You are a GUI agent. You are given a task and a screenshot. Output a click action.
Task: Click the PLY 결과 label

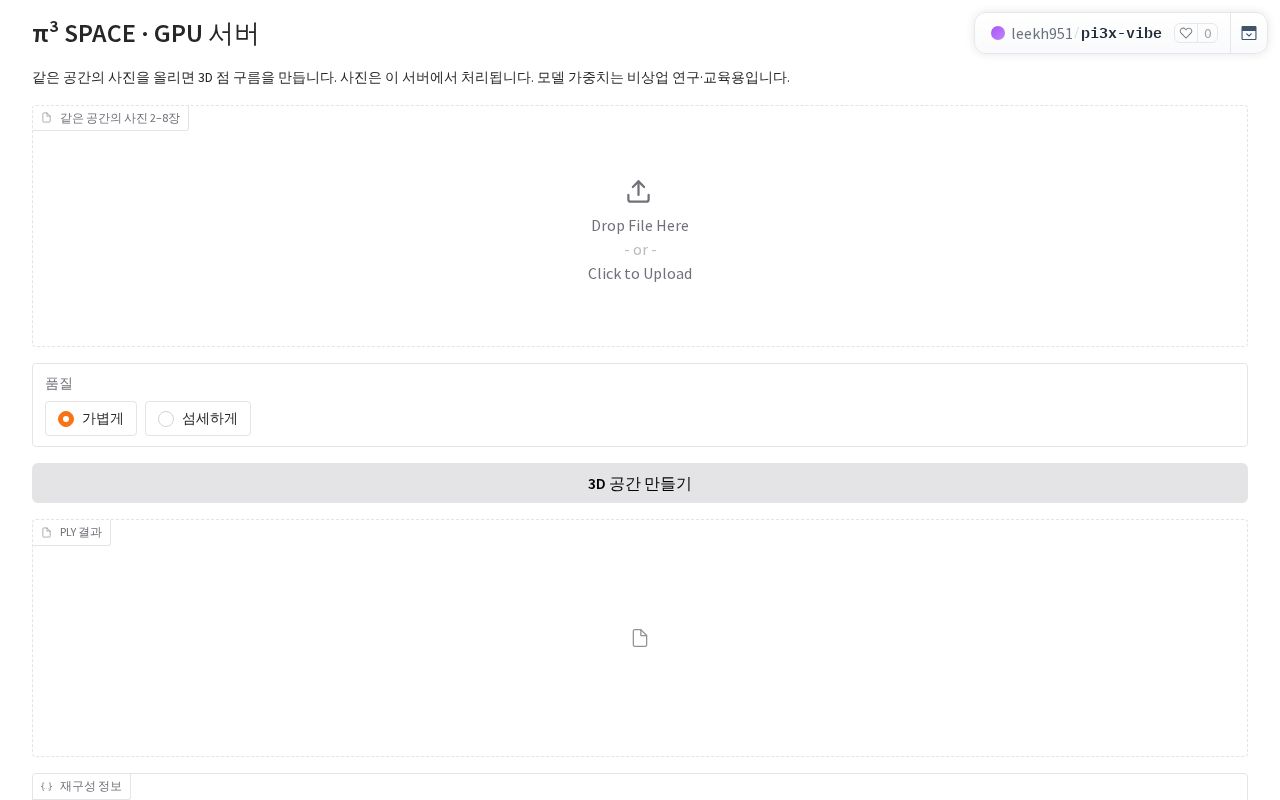point(72,532)
